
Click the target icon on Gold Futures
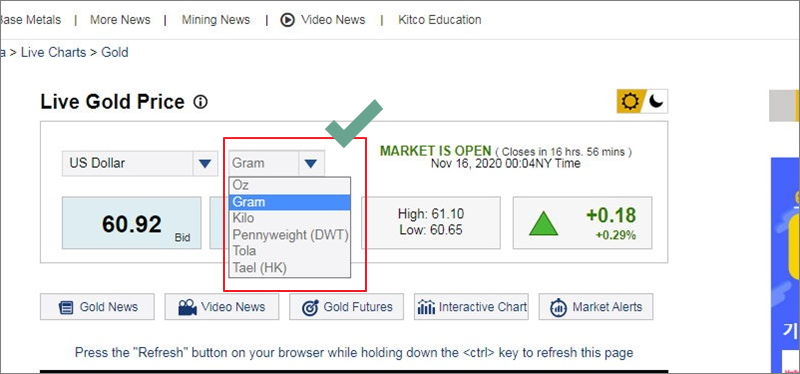310,308
